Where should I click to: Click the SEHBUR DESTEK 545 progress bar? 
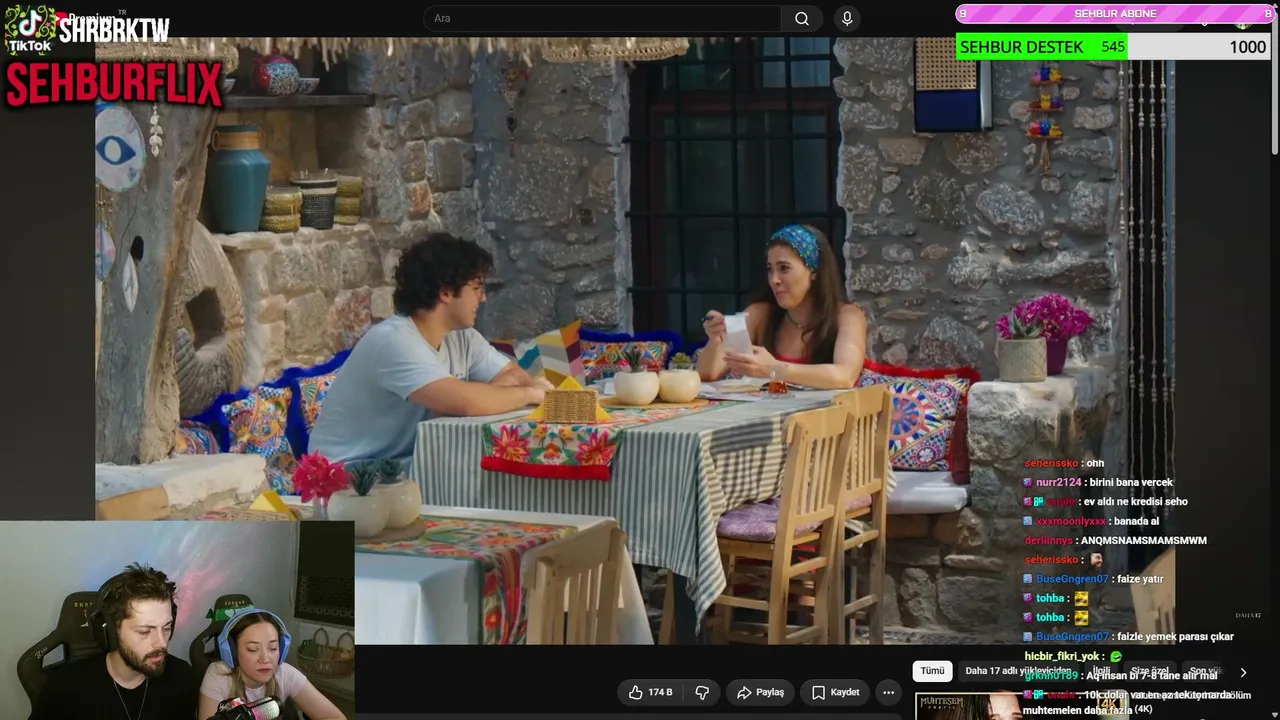(x=1114, y=47)
